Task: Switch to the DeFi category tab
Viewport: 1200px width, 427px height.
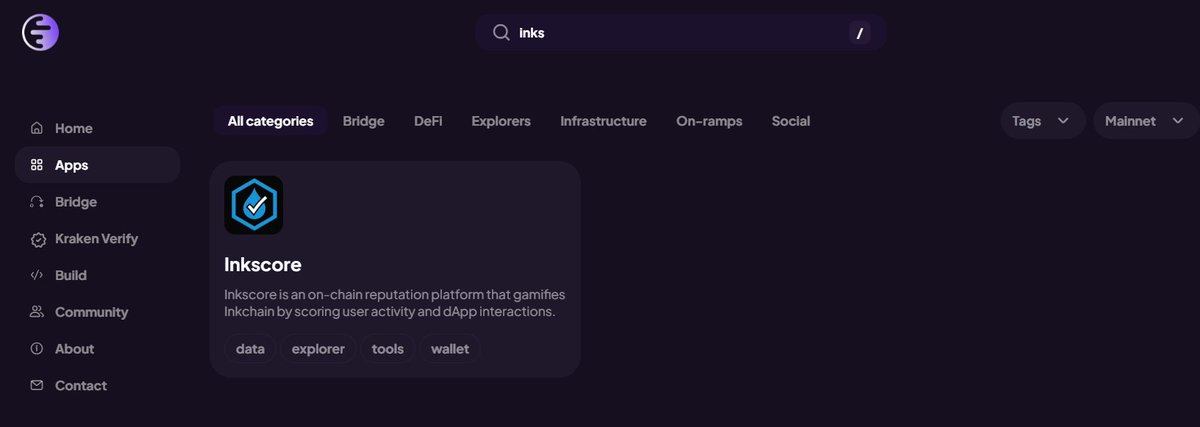Action: pyautogui.click(x=428, y=121)
